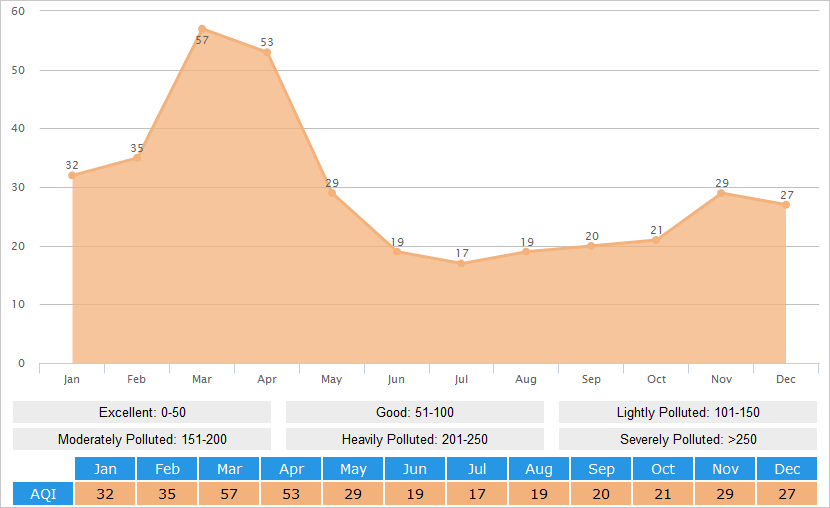830x508 pixels.
Task: Click the 'Oct' table column header
Action: pos(663,469)
